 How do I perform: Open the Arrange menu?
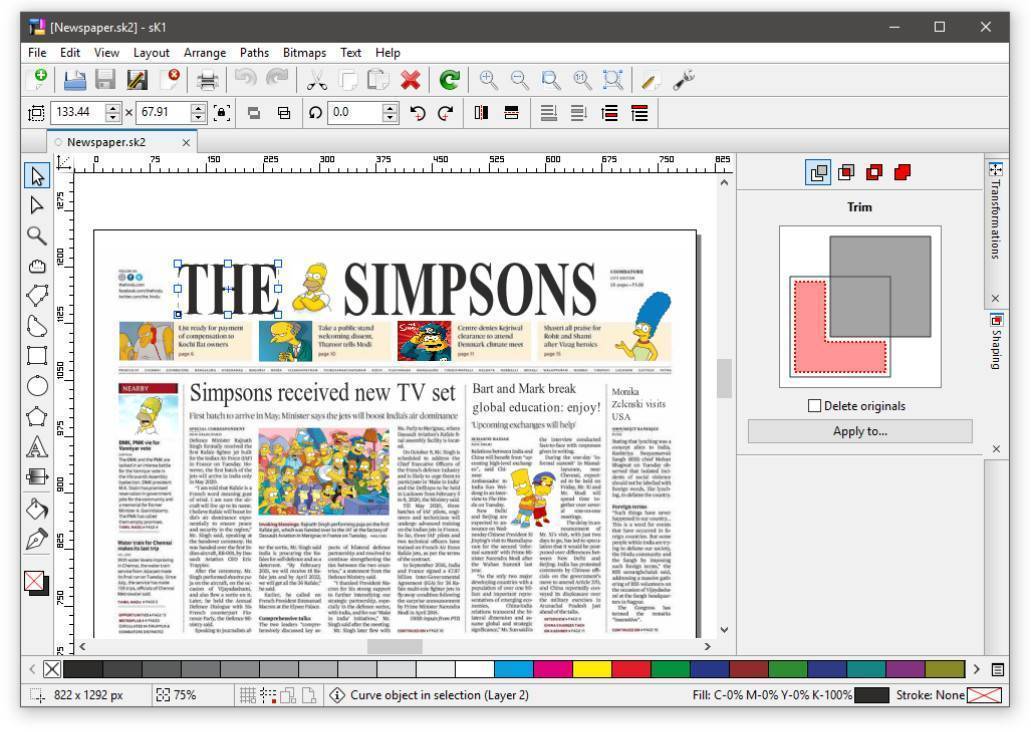click(204, 53)
